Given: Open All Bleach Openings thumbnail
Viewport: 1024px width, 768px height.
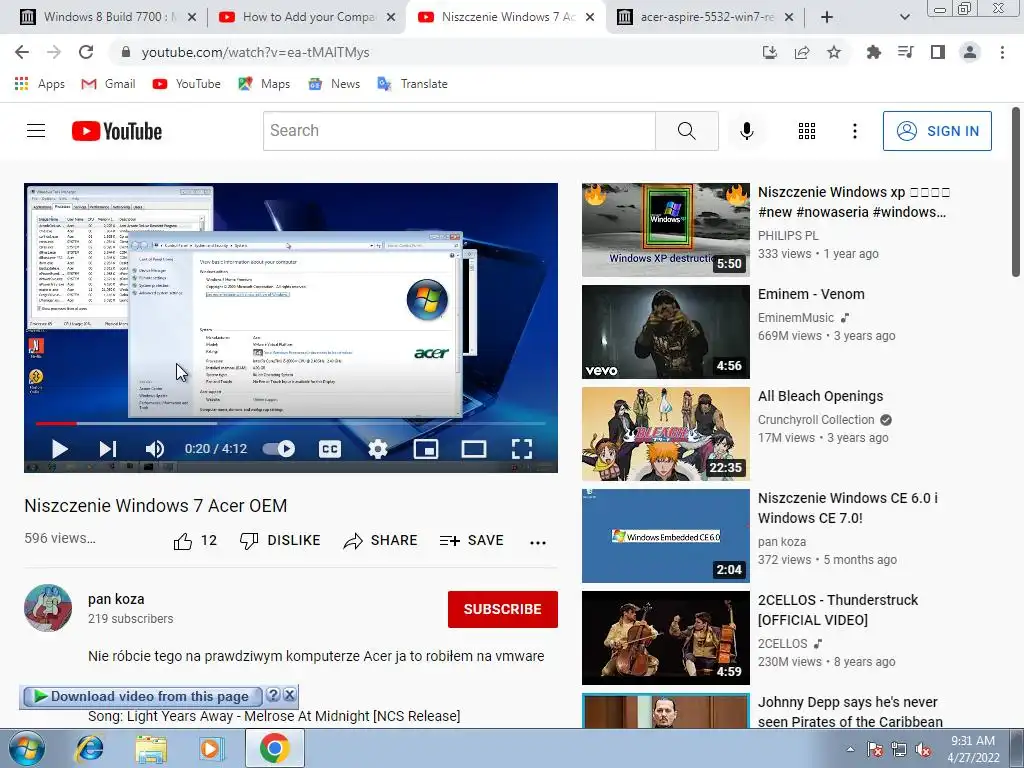Looking at the screenshot, I should [x=665, y=434].
